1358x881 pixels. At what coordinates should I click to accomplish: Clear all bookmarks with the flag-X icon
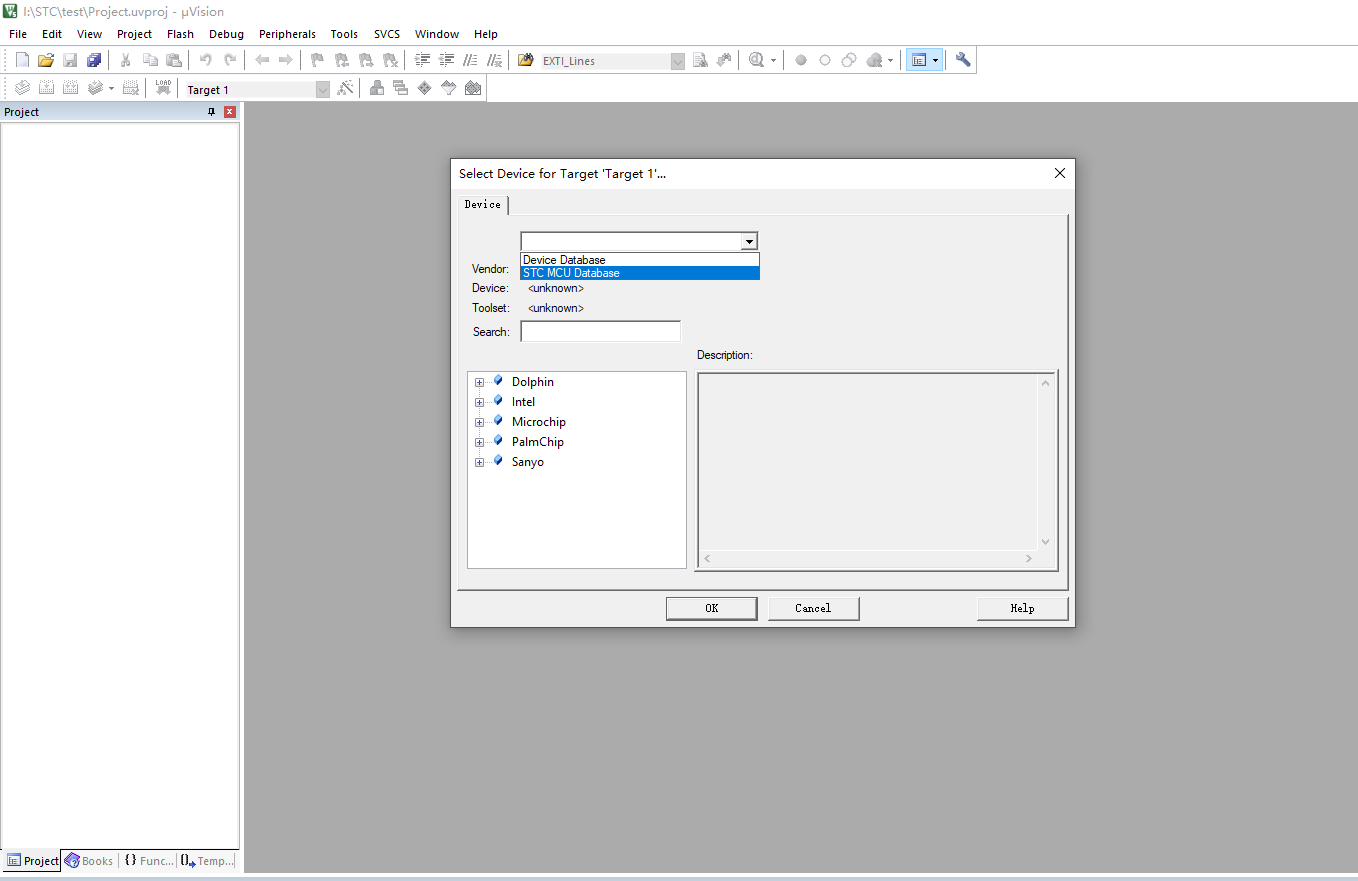(390, 60)
